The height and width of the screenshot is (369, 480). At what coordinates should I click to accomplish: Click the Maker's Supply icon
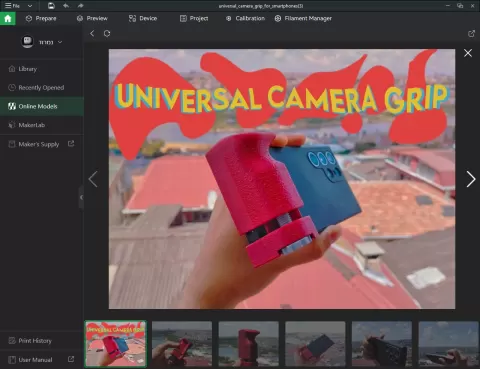(12, 144)
